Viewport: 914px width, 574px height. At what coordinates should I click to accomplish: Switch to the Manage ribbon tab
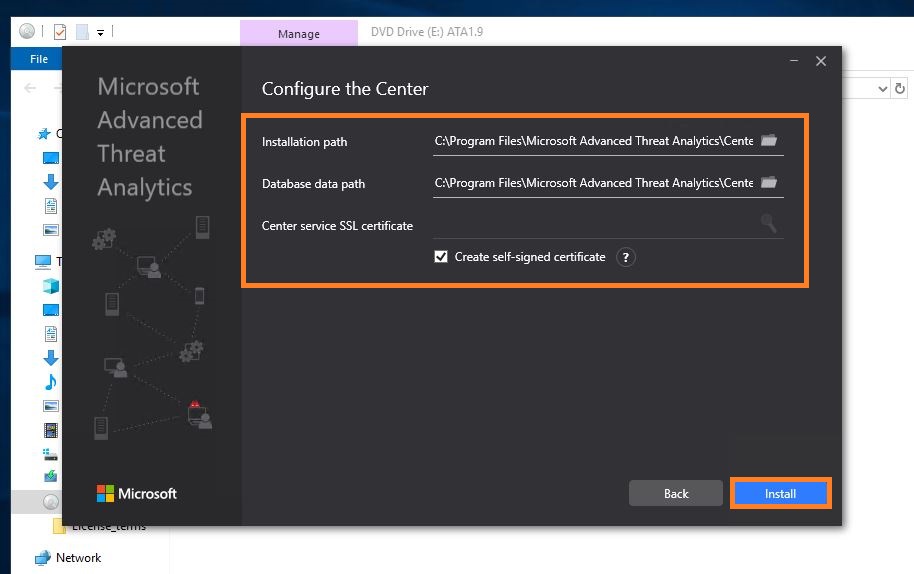(x=298, y=34)
